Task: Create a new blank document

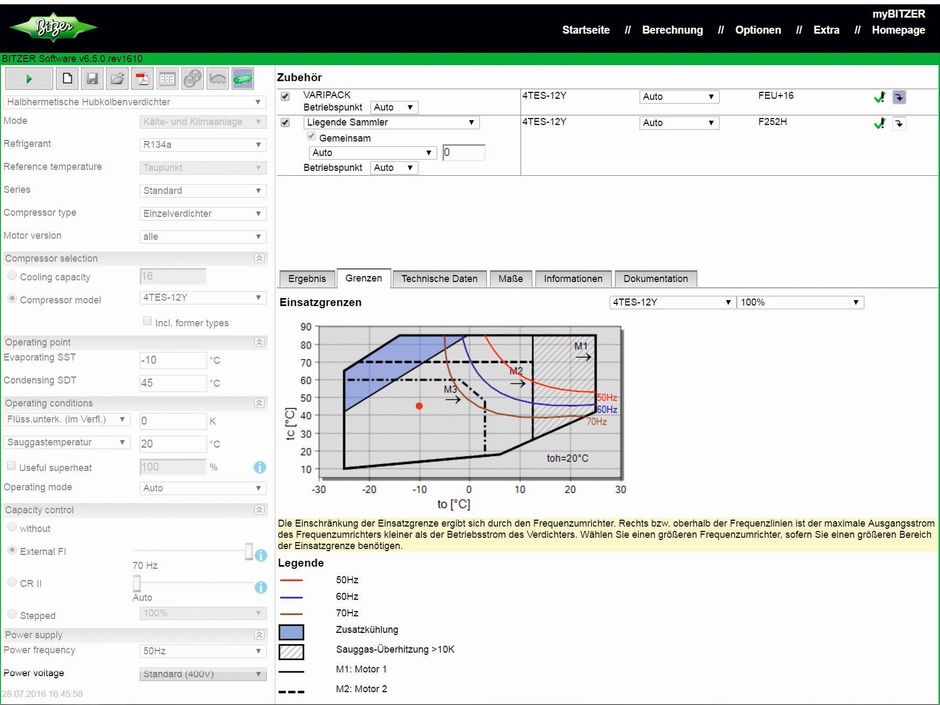Action: (68, 78)
